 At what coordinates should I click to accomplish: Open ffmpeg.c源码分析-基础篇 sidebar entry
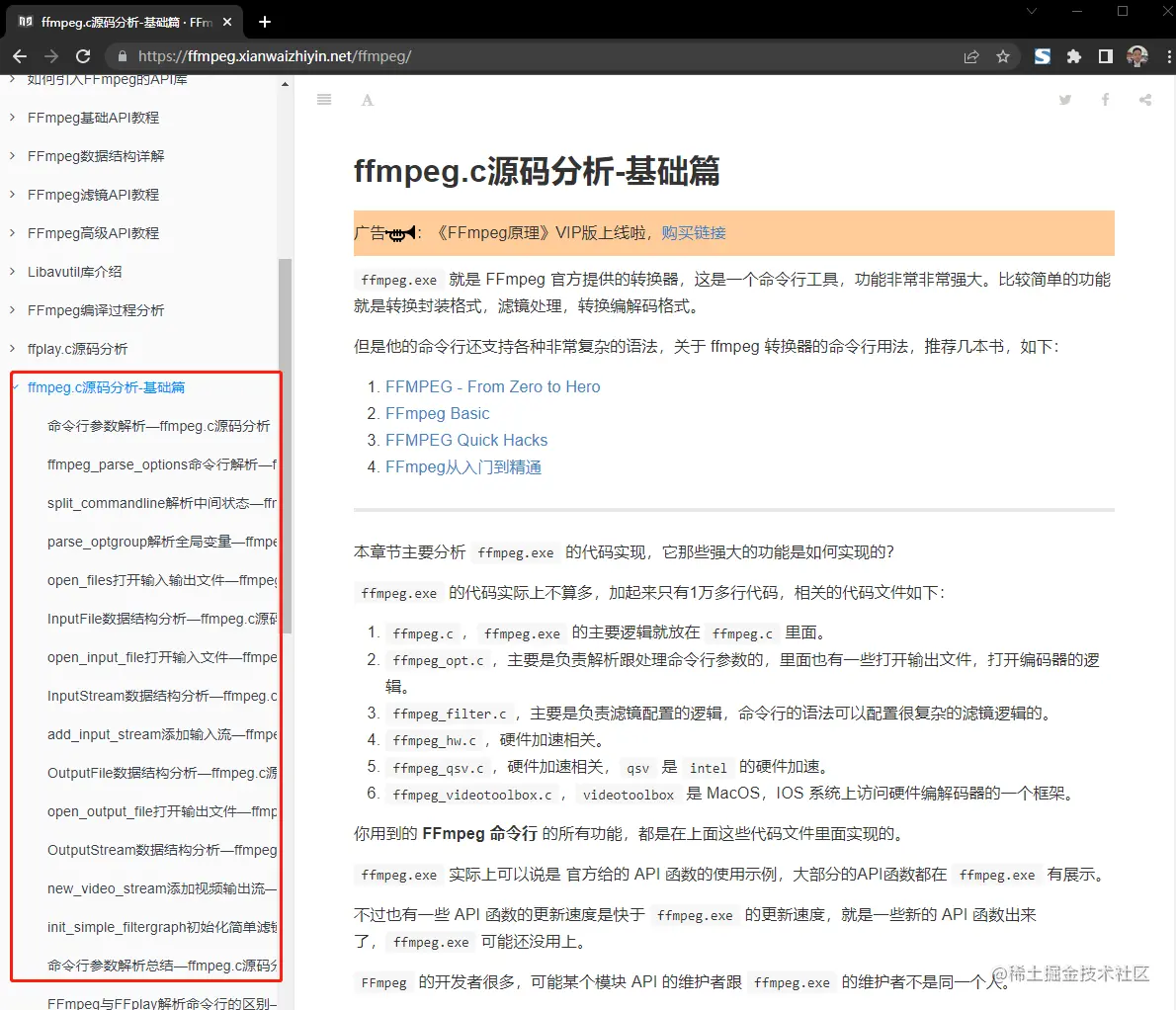tap(106, 387)
